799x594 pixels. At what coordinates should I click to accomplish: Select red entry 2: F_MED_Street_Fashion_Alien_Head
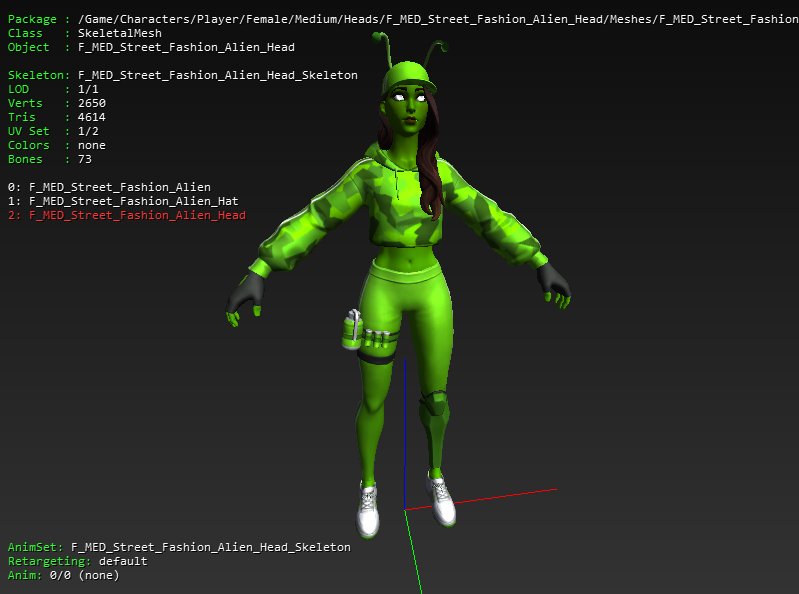pyautogui.click(x=126, y=215)
